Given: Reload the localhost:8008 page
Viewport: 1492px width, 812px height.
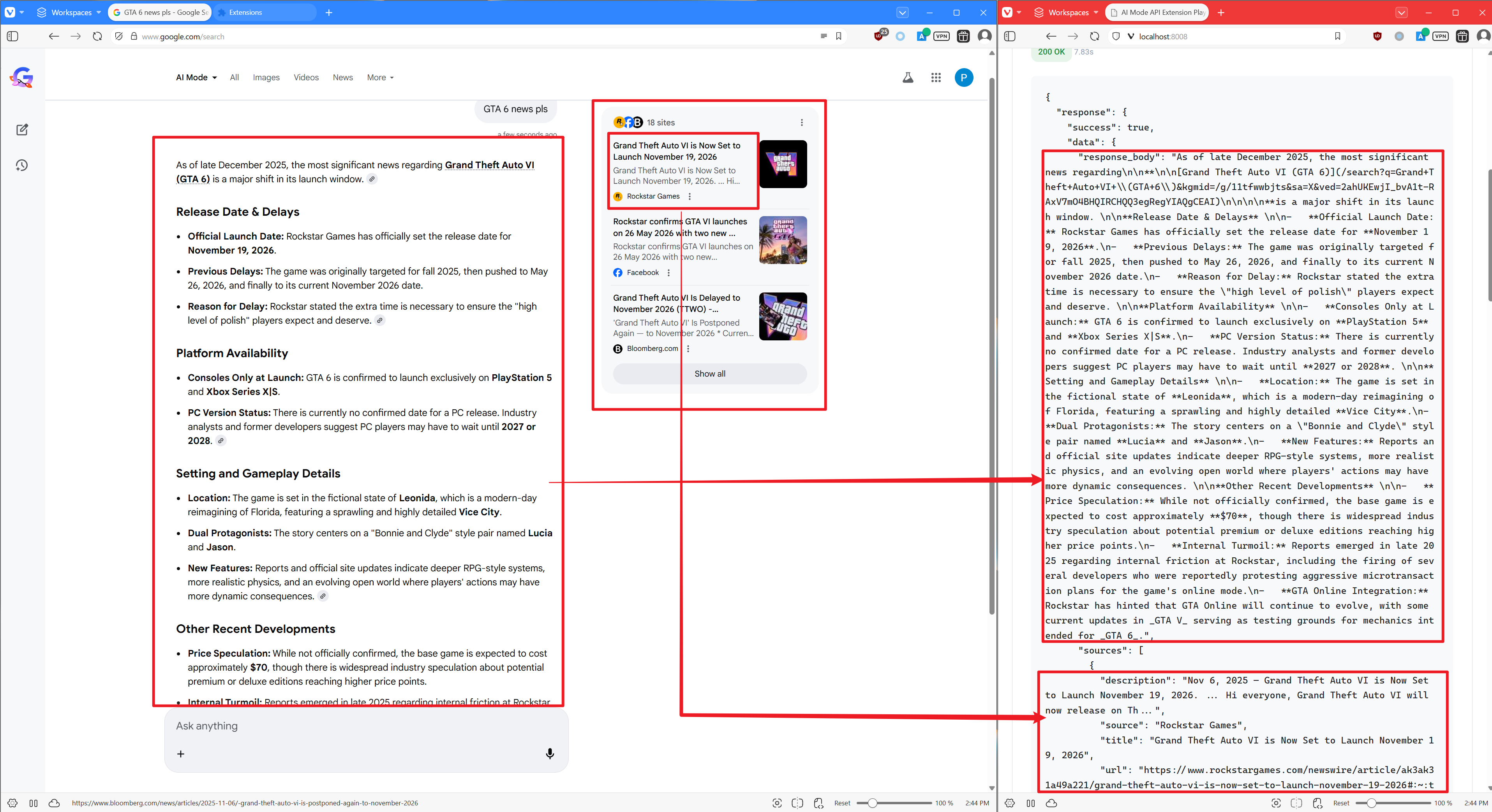Looking at the screenshot, I should 1094,37.
